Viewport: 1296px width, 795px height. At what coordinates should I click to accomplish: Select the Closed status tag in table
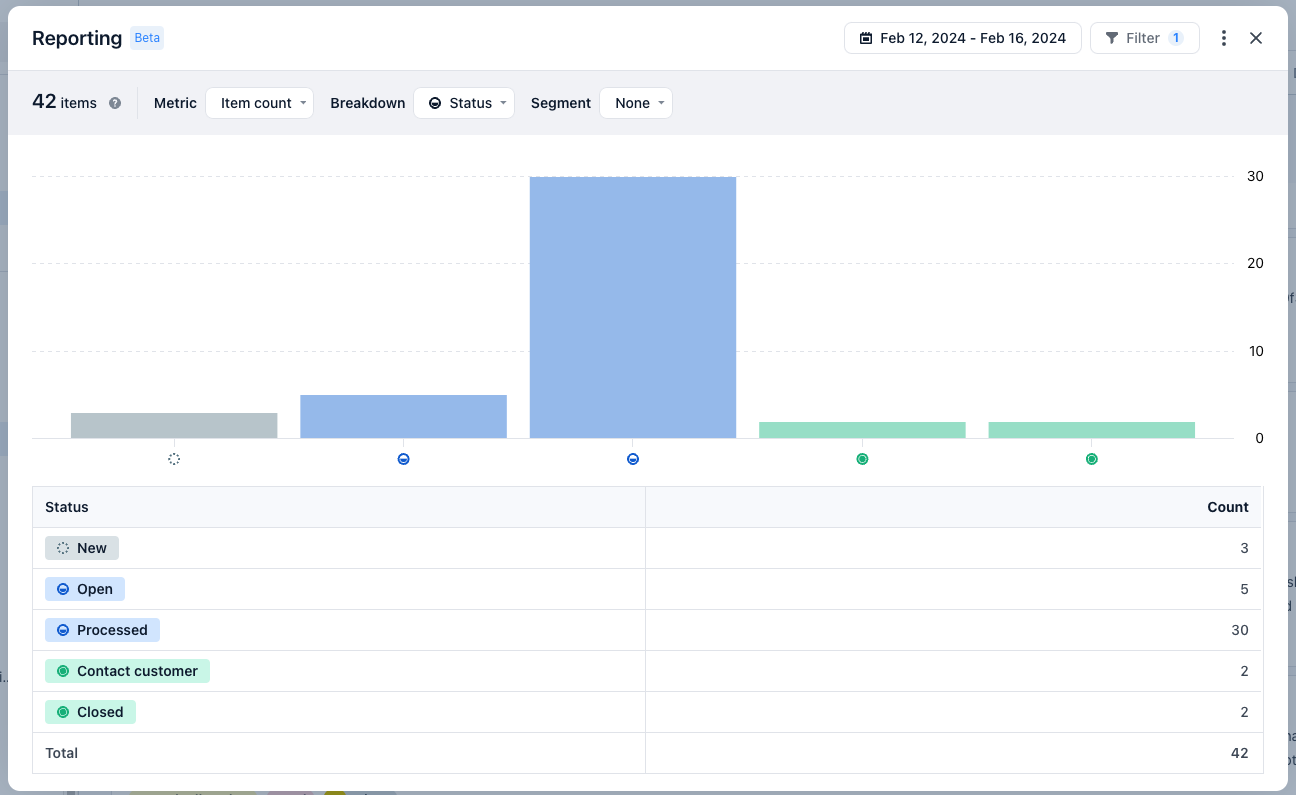(x=90, y=712)
